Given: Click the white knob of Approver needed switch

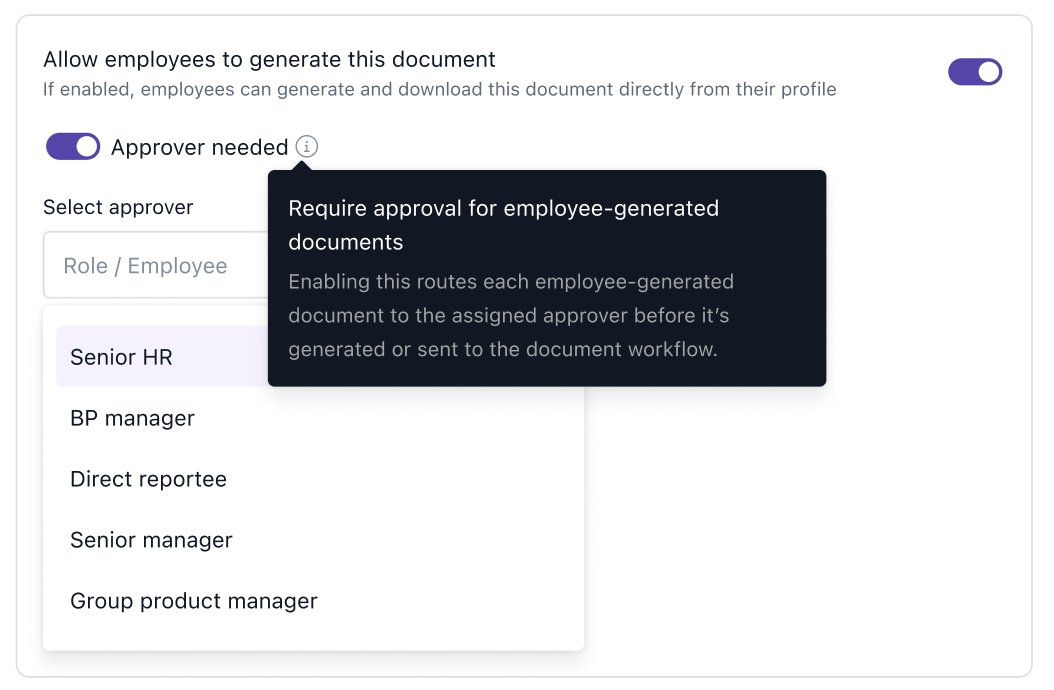Looking at the screenshot, I should [x=87, y=147].
